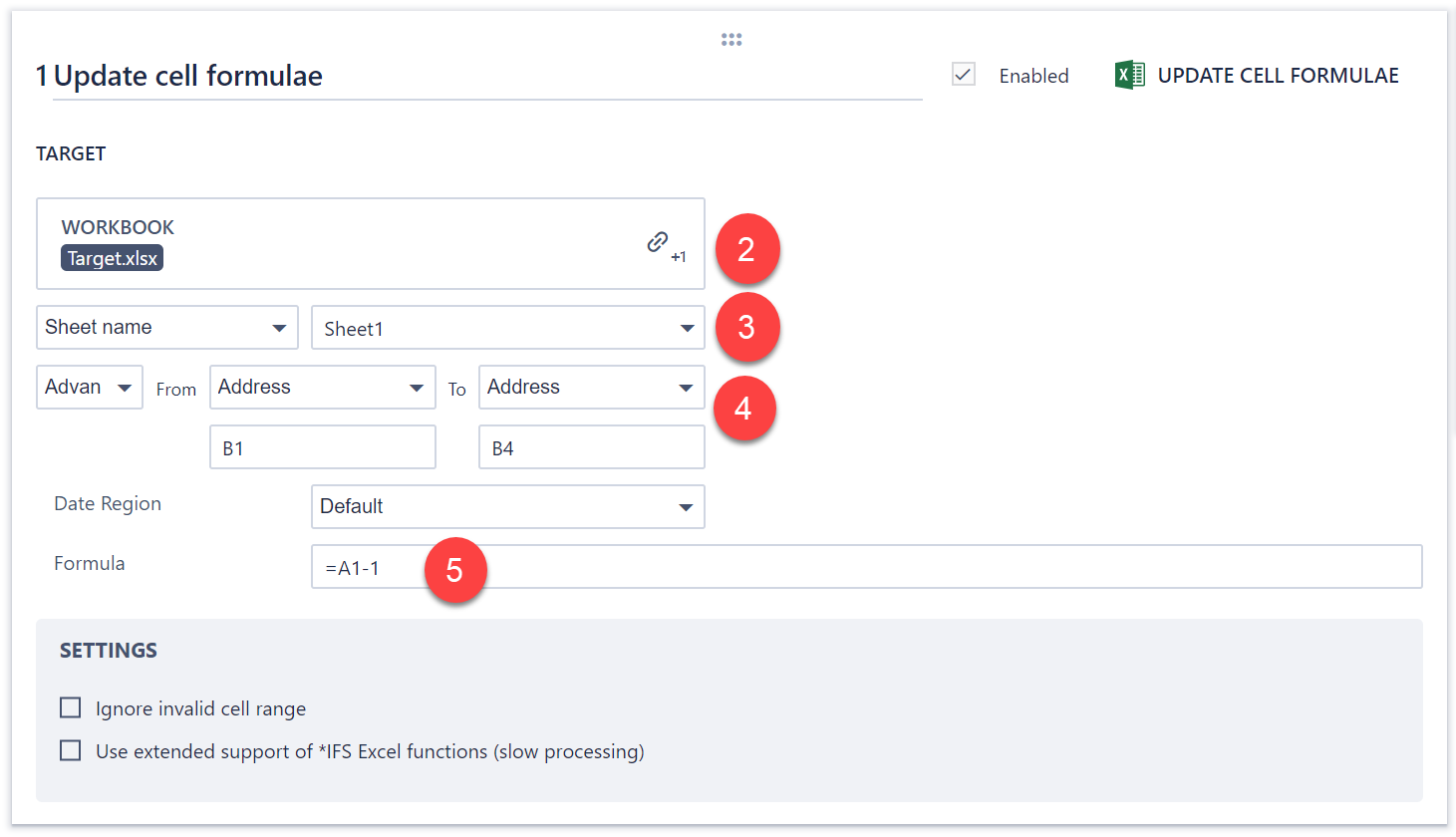Click red callout marker number 3
Image resolution: width=1456 pixels, height=837 pixels.
[x=745, y=327]
